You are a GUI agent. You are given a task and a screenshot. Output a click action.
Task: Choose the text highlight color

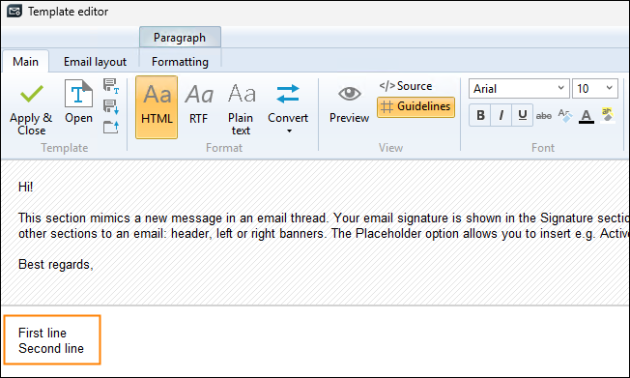tap(608, 116)
